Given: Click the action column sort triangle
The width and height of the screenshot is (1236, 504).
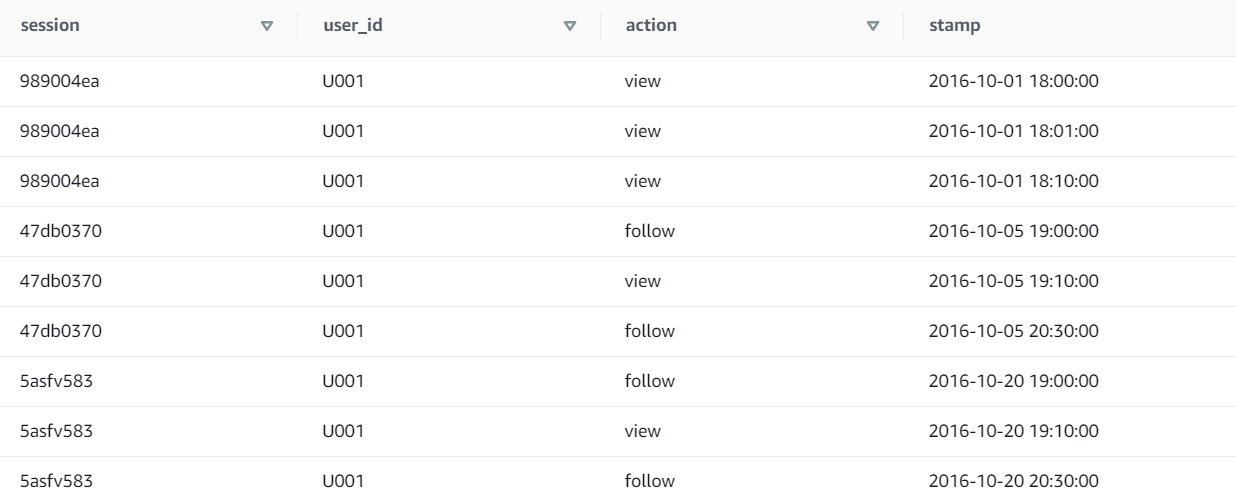Looking at the screenshot, I should pos(873,26).
